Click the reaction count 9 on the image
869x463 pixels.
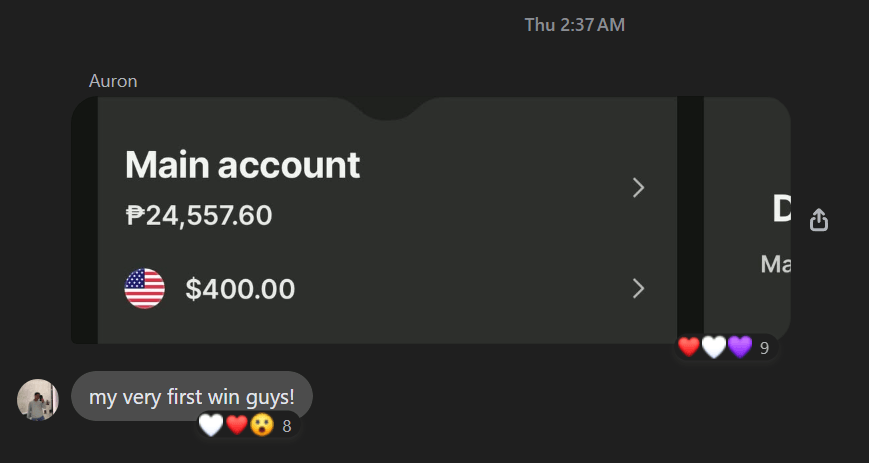[x=764, y=348]
